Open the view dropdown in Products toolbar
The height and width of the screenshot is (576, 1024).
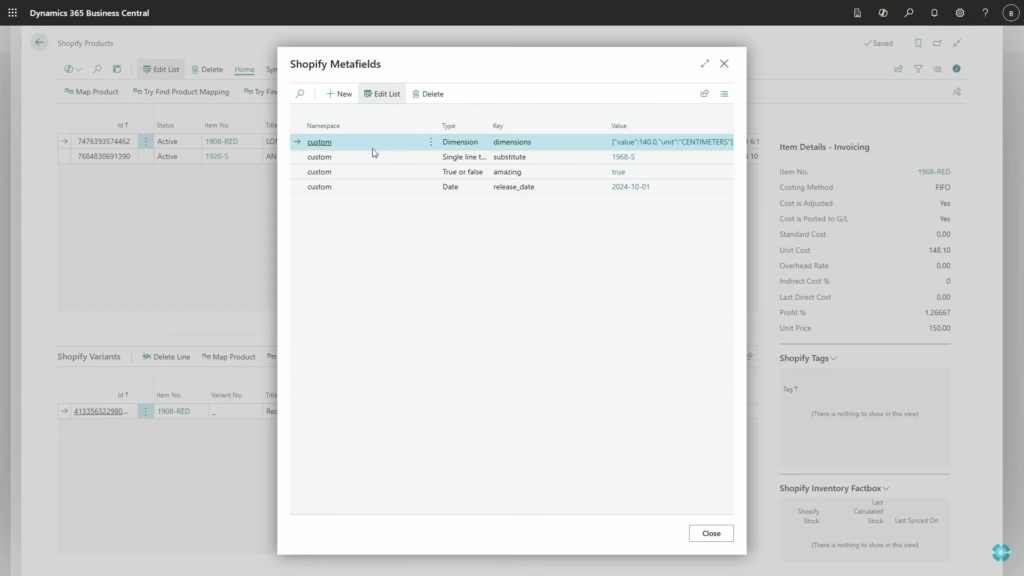click(x=72, y=69)
